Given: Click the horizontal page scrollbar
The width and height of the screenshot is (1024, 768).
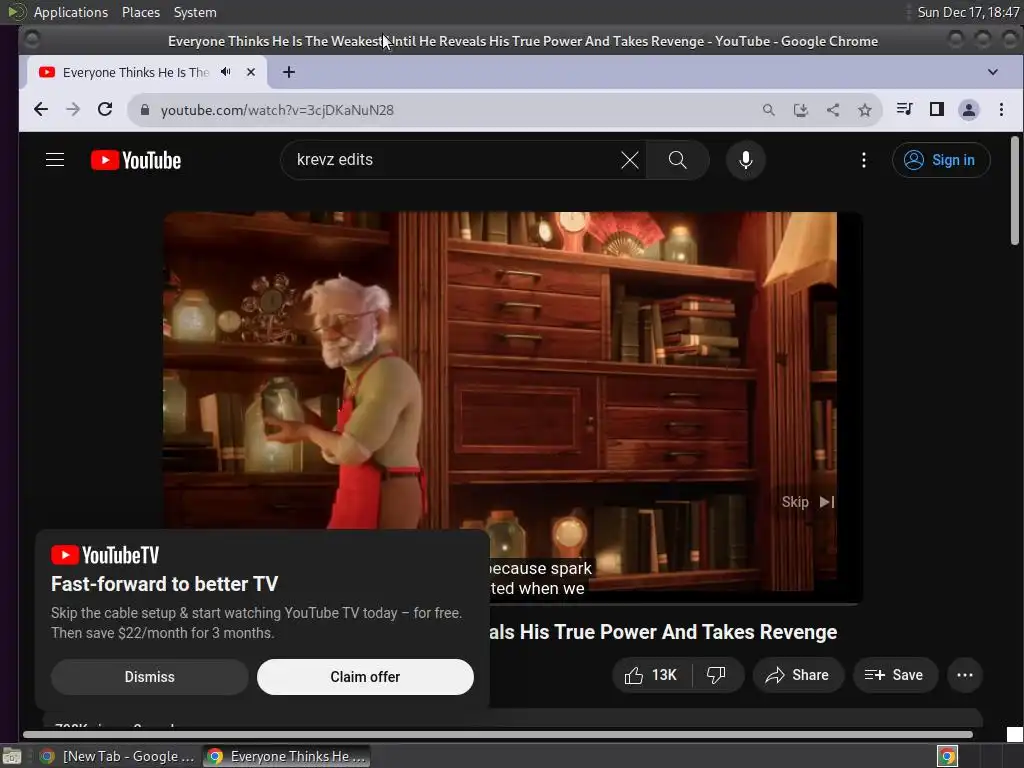Looking at the screenshot, I should pyautogui.click(x=498, y=735).
